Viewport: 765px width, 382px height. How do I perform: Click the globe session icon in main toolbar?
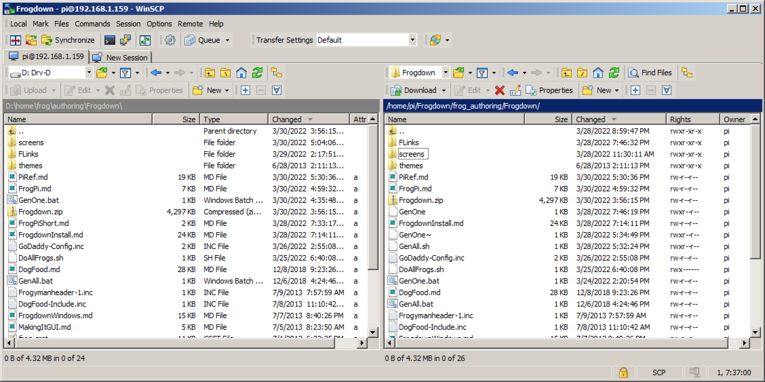coord(435,40)
